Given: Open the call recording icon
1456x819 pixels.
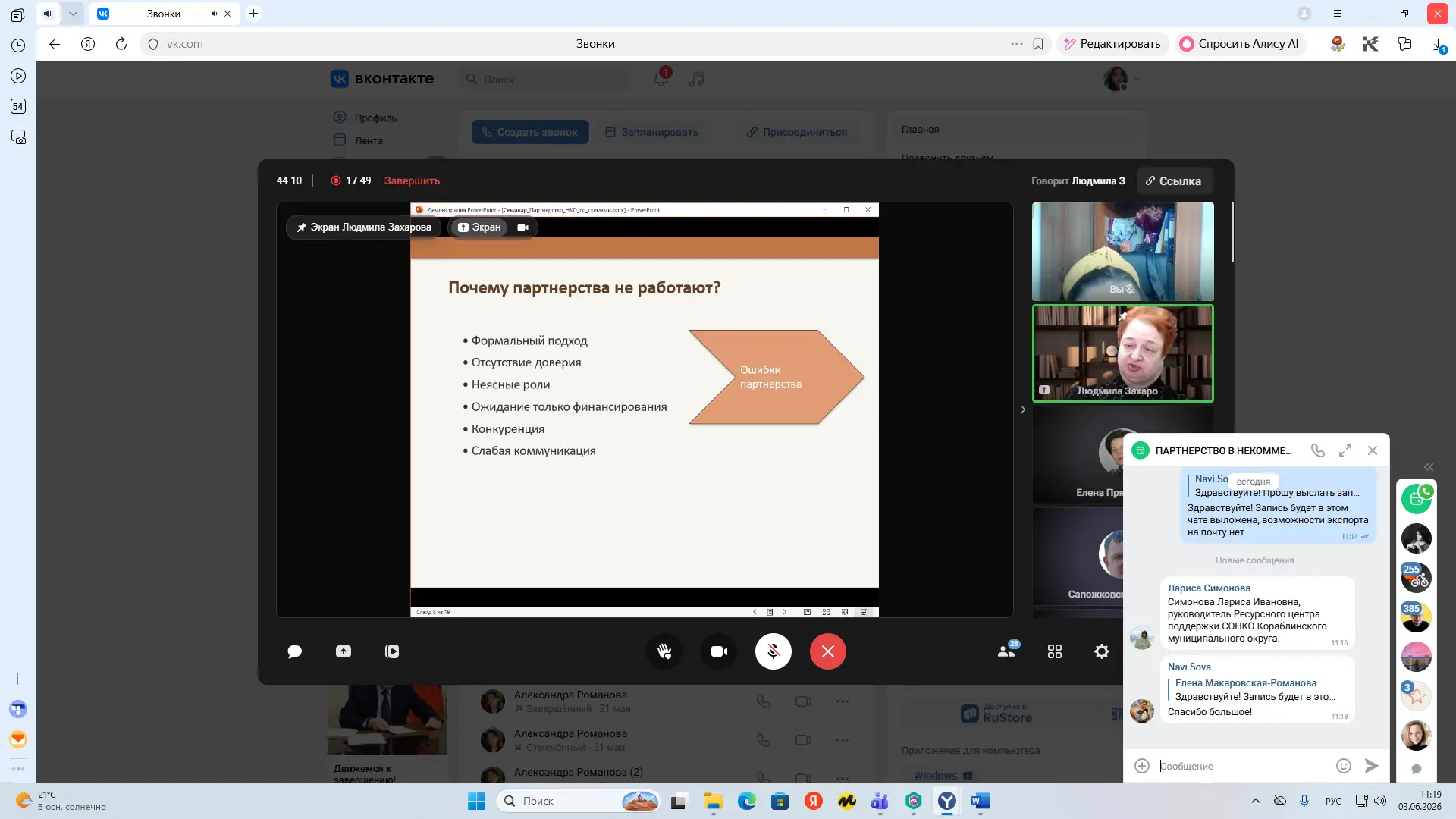Looking at the screenshot, I should pos(392,651).
